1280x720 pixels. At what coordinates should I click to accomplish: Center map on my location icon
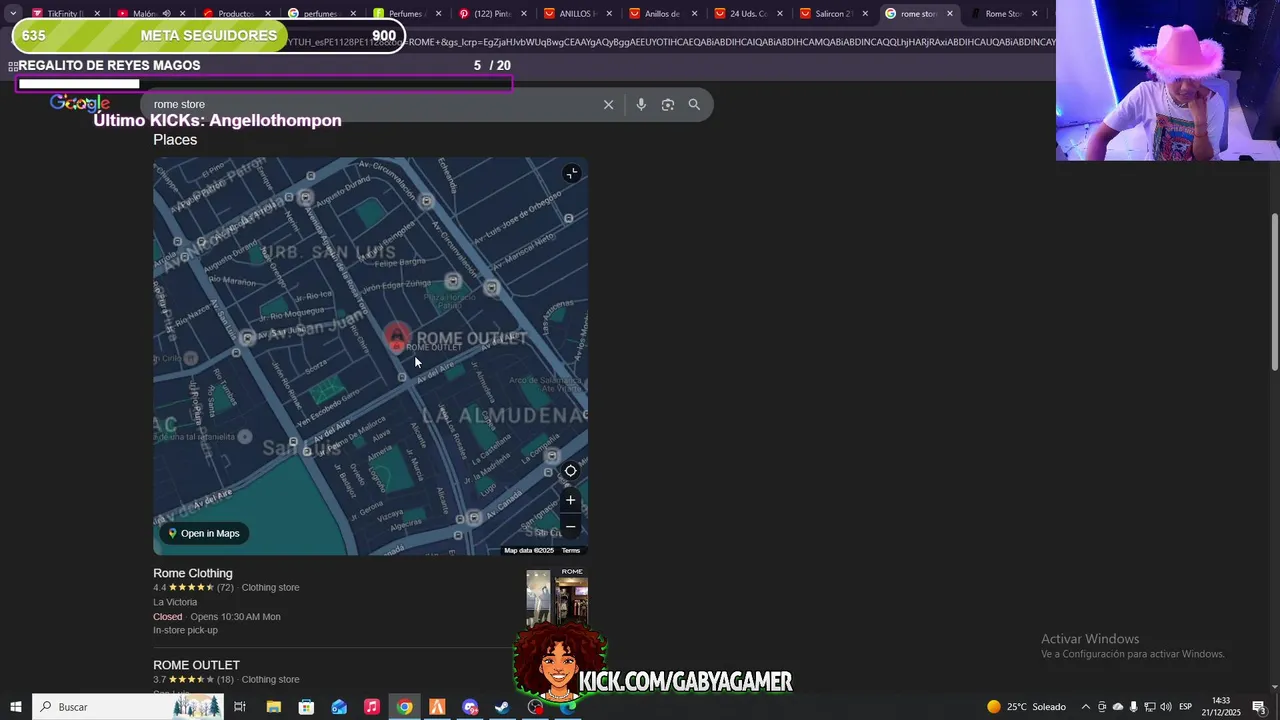[x=570, y=471]
